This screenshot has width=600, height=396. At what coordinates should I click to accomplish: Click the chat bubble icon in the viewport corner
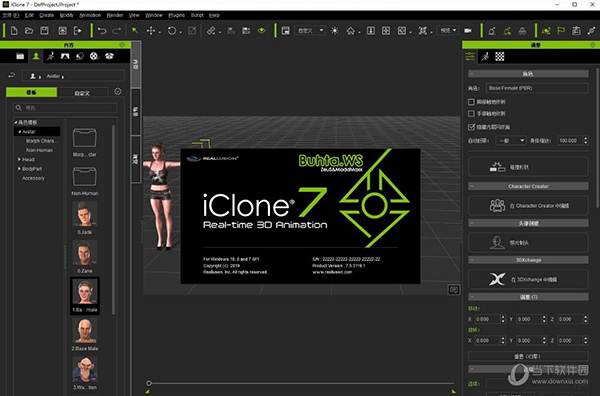[454, 290]
